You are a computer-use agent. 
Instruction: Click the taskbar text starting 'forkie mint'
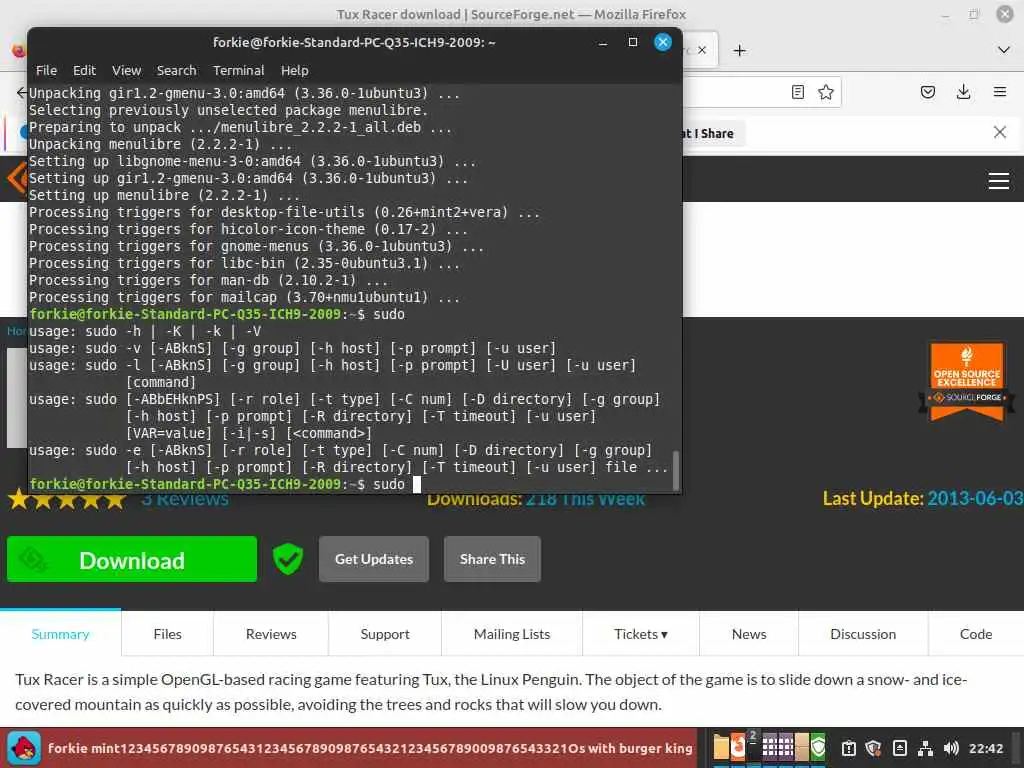(370, 748)
